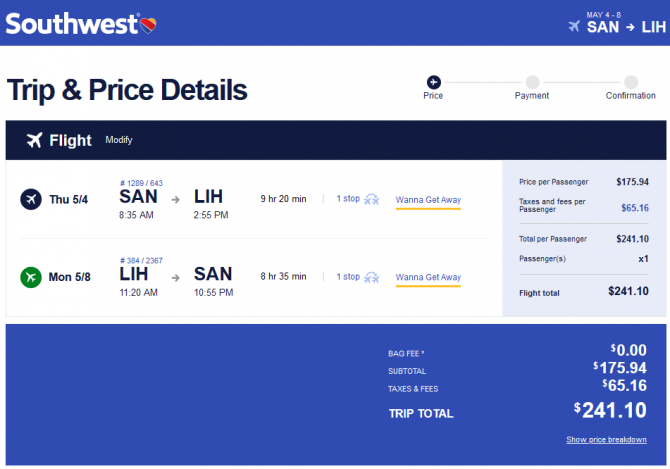Open the 1 stop details for the departing flight
Image resolution: width=670 pixels, height=469 pixels.
[x=348, y=199]
